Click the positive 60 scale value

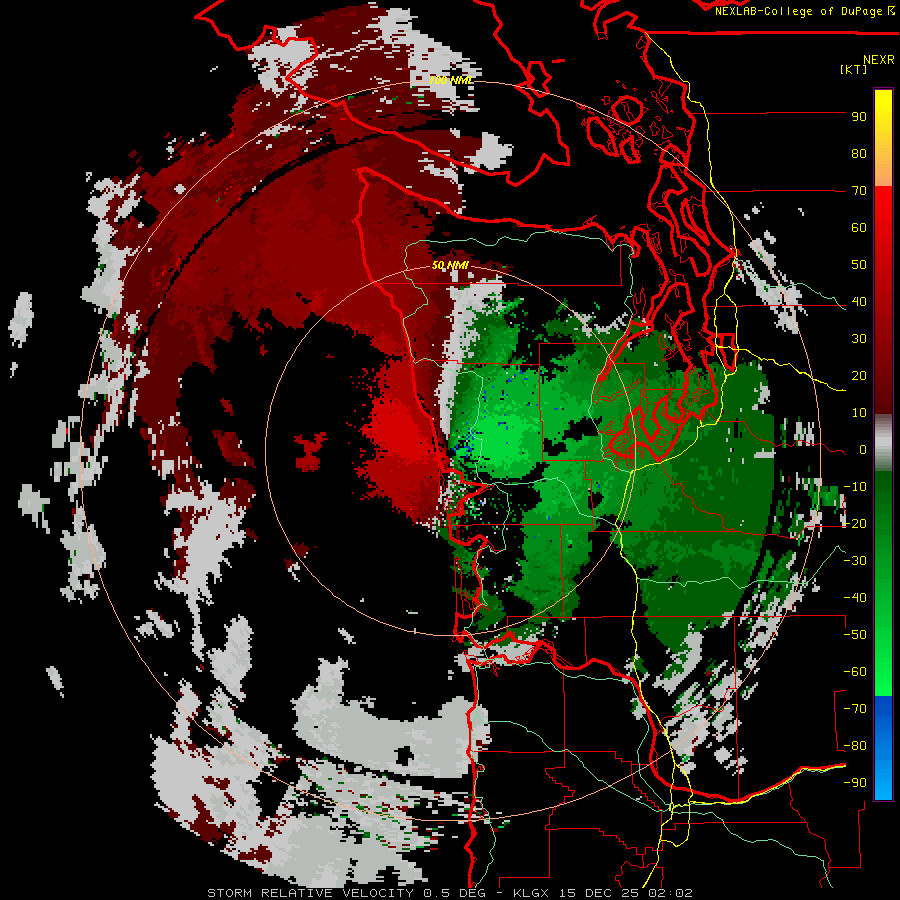(x=859, y=227)
